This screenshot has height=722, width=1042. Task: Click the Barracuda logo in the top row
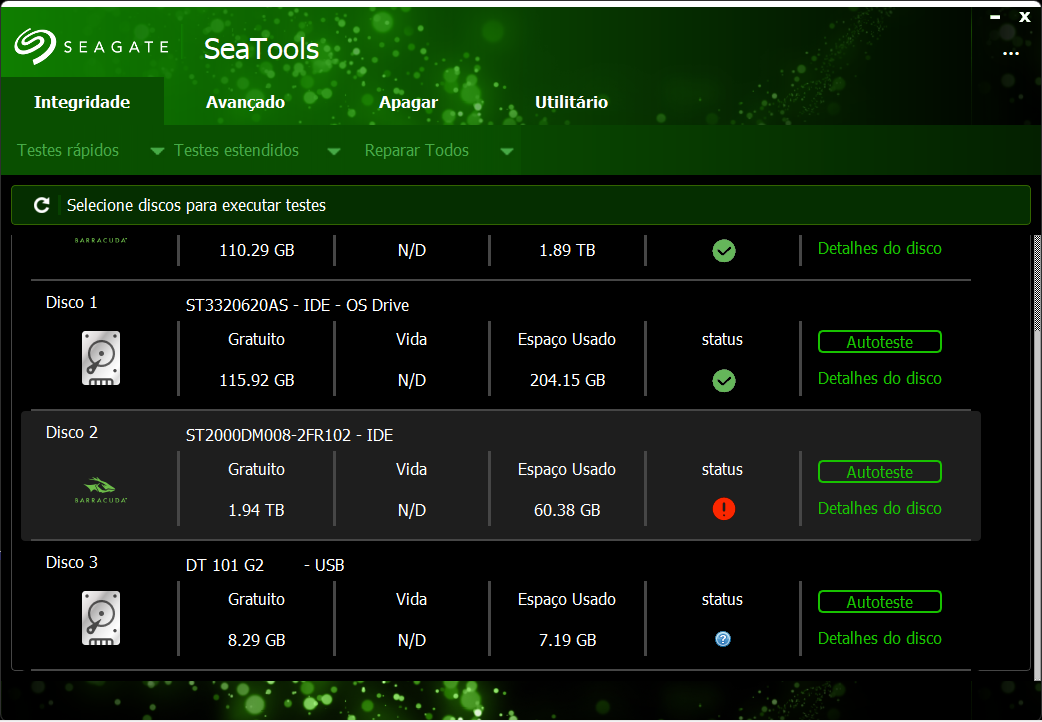101,240
